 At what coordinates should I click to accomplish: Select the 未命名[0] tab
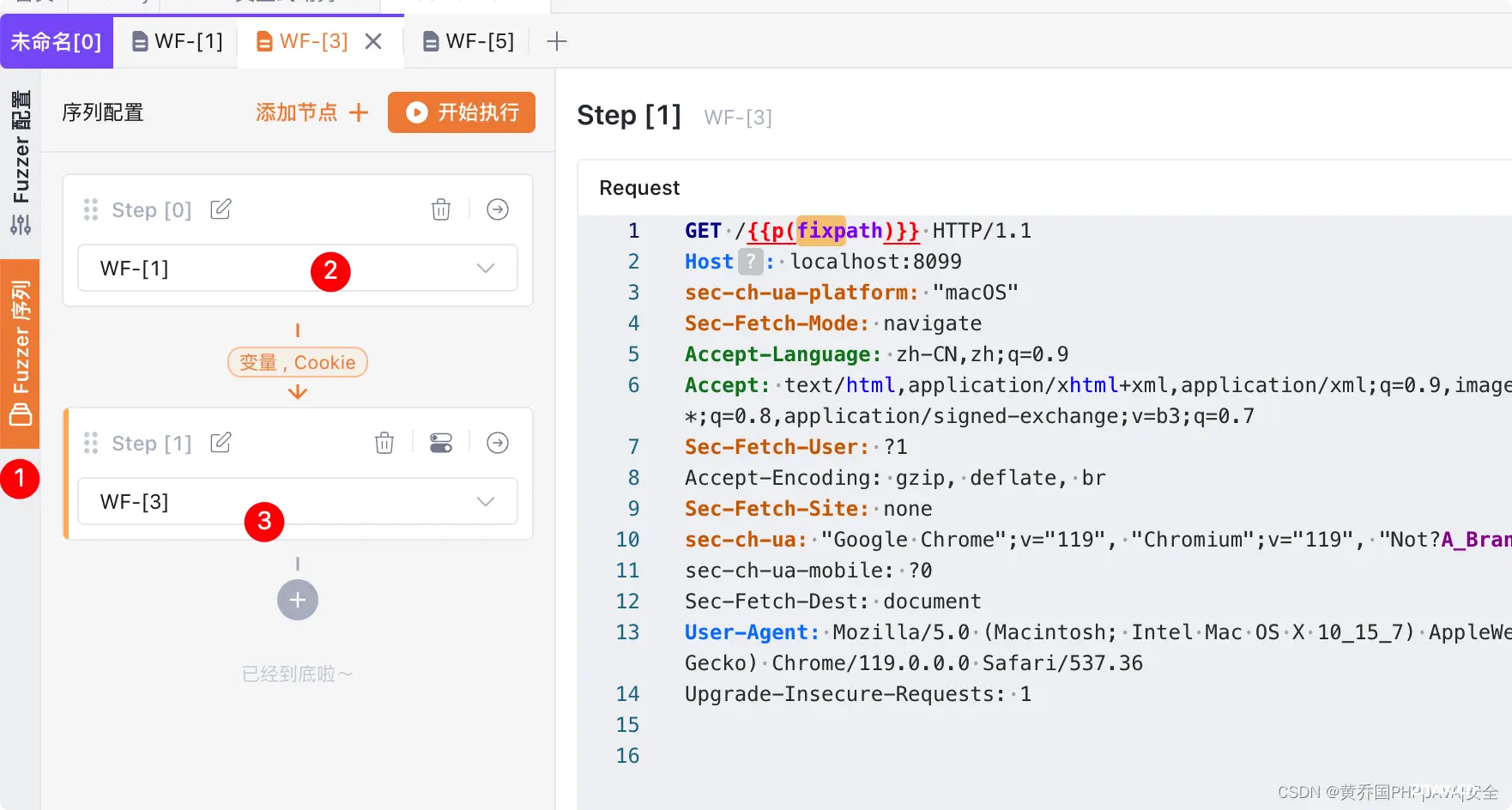(x=56, y=41)
